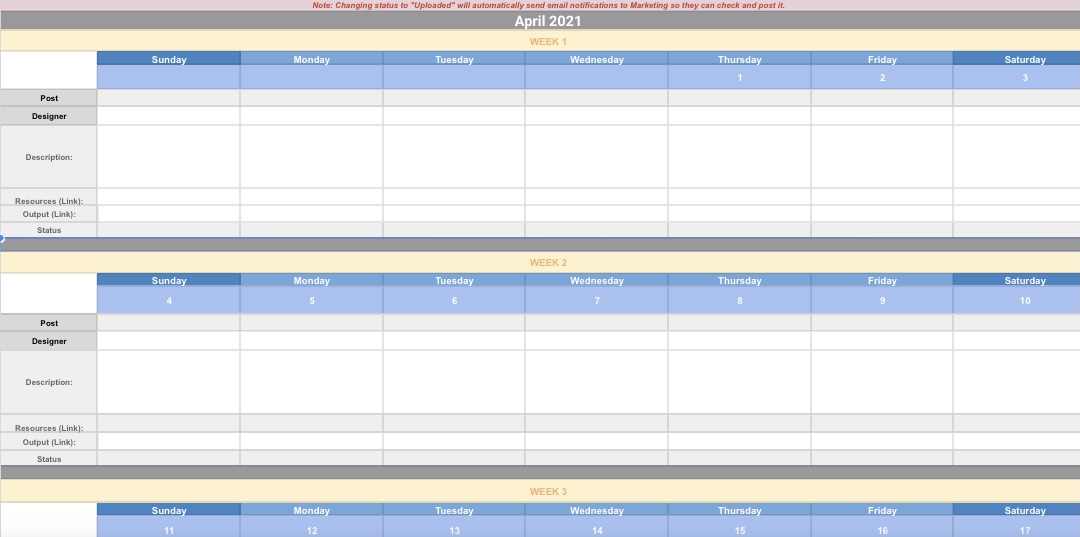
Task: Click date cell 13 in Week 3
Action: pyautogui.click(x=454, y=527)
